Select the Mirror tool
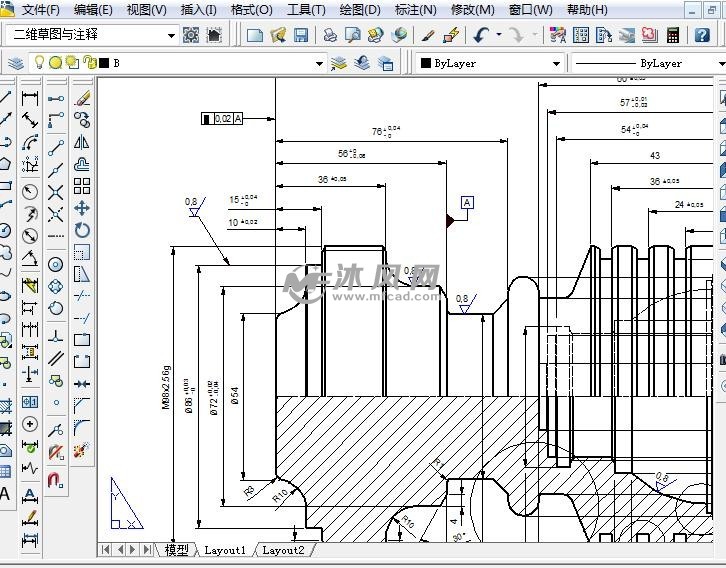The image size is (726, 568). click(x=82, y=142)
